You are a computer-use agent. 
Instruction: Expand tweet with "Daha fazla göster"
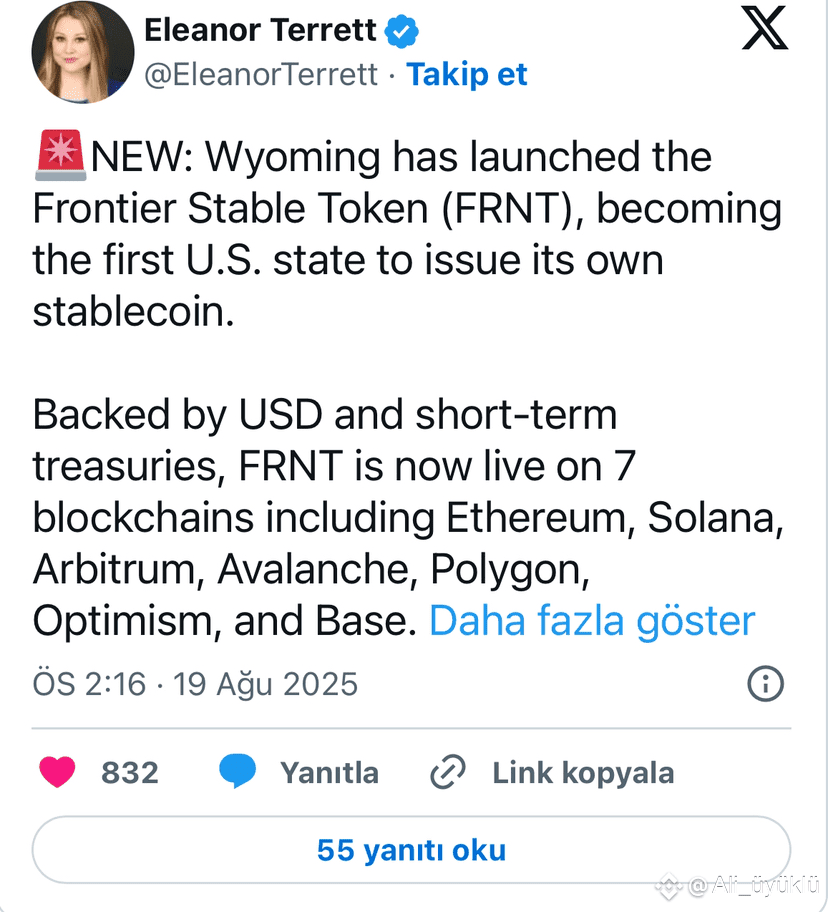(x=592, y=621)
